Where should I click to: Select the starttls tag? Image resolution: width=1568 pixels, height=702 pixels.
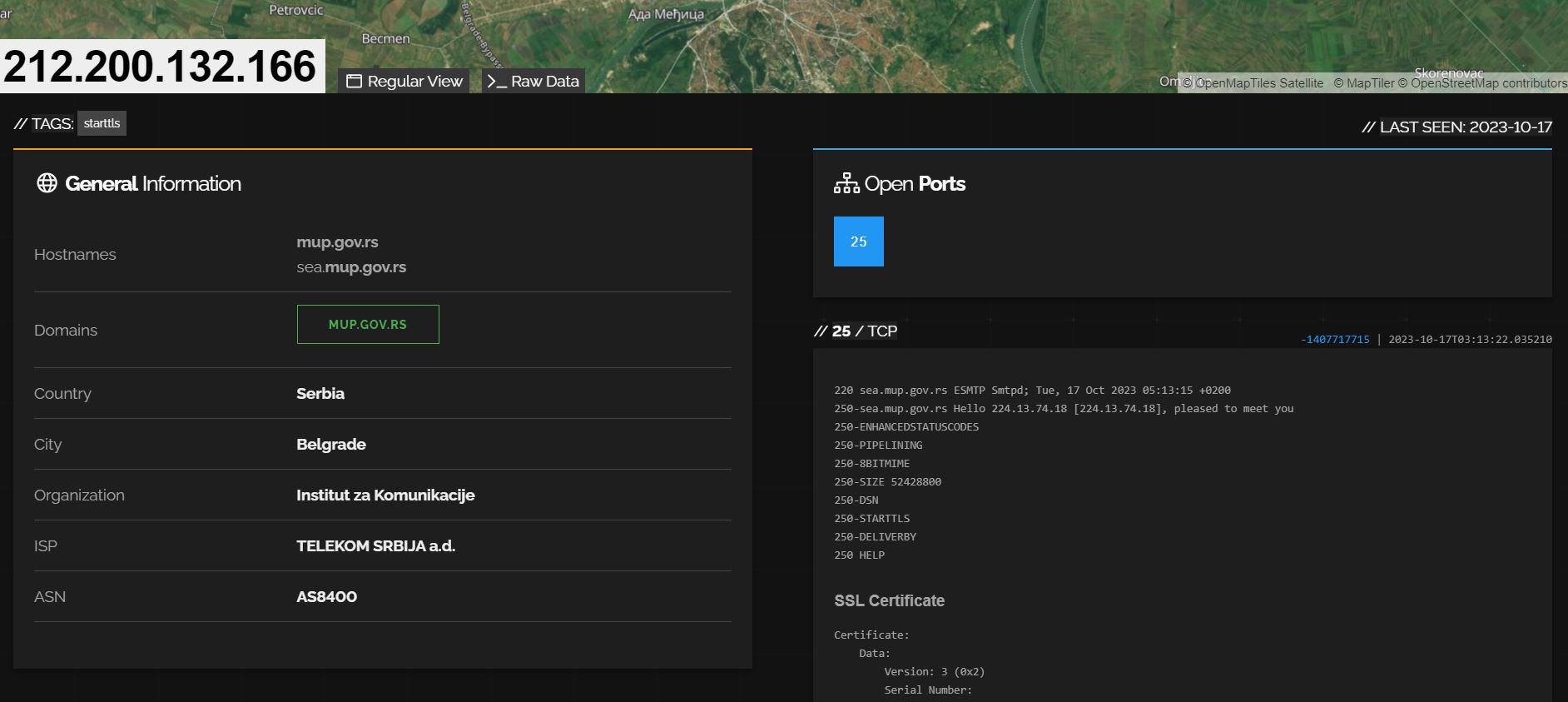[102, 123]
